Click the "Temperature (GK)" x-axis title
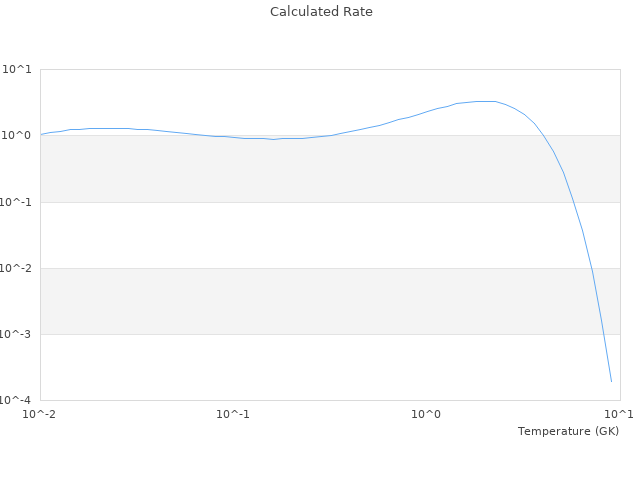Viewport: 640px width, 480px height. pos(568,431)
